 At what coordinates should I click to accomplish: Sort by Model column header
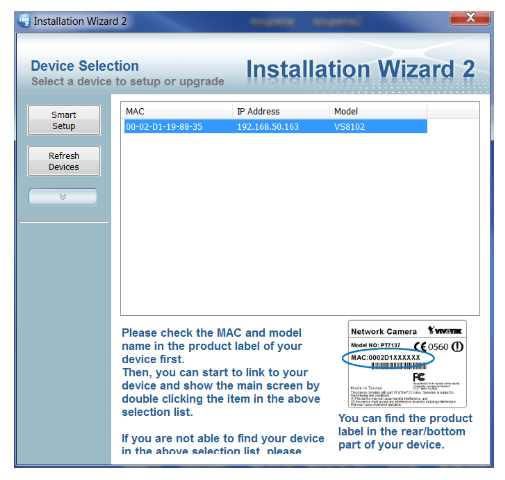[378, 111]
